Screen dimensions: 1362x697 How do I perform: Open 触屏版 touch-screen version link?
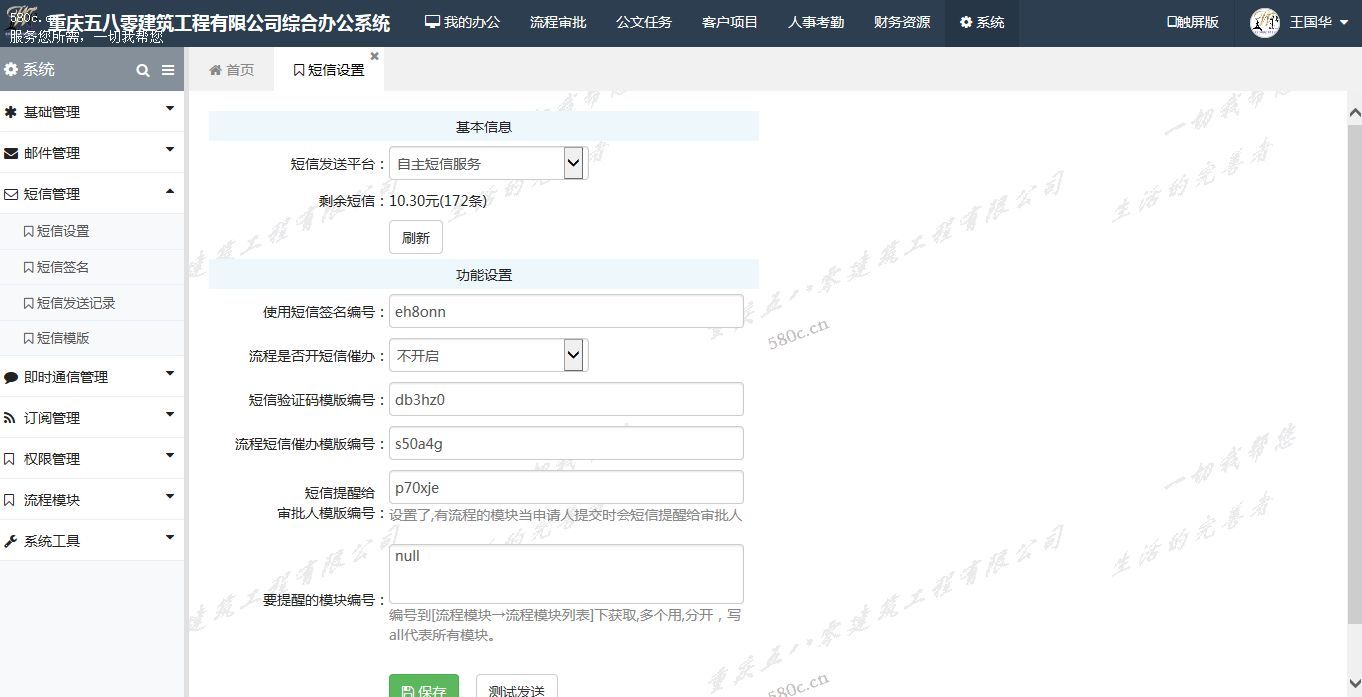pyautogui.click(x=1192, y=22)
